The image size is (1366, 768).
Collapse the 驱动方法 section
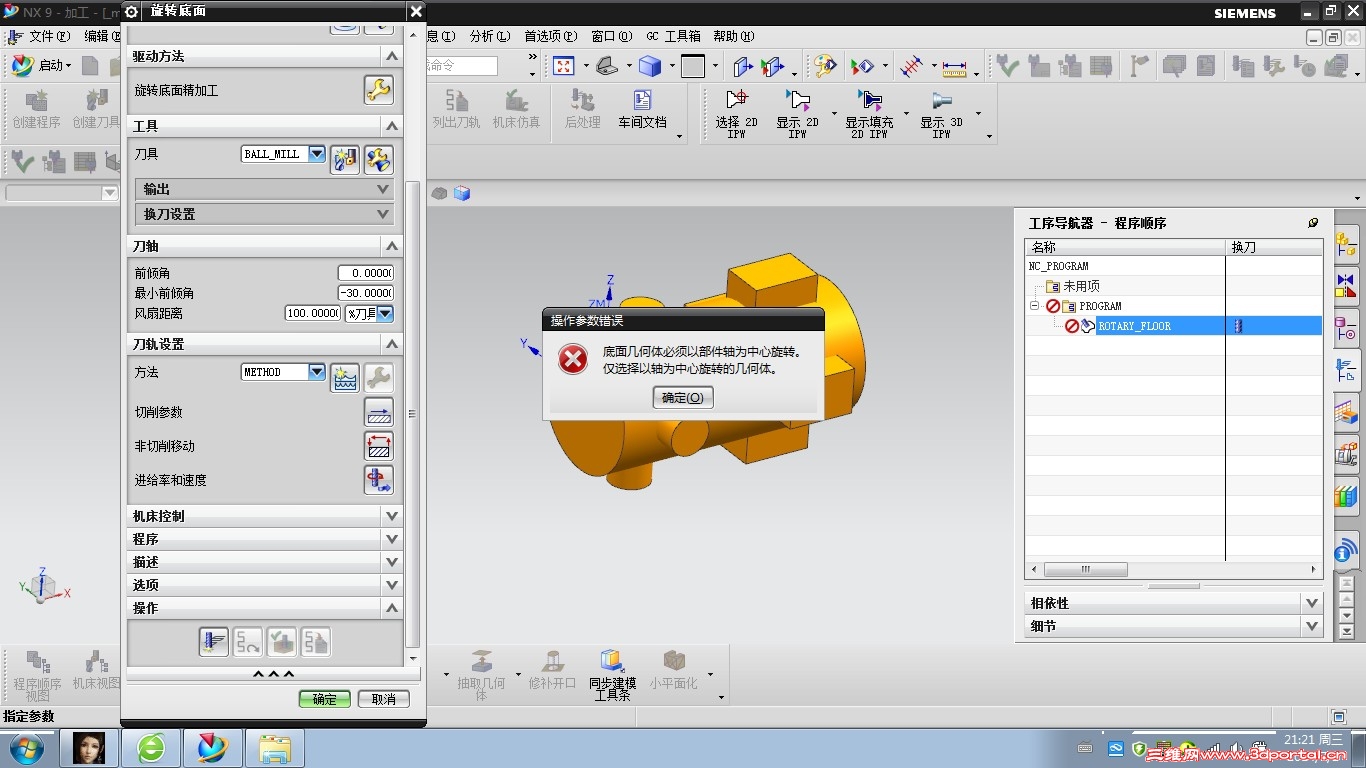pos(265,56)
